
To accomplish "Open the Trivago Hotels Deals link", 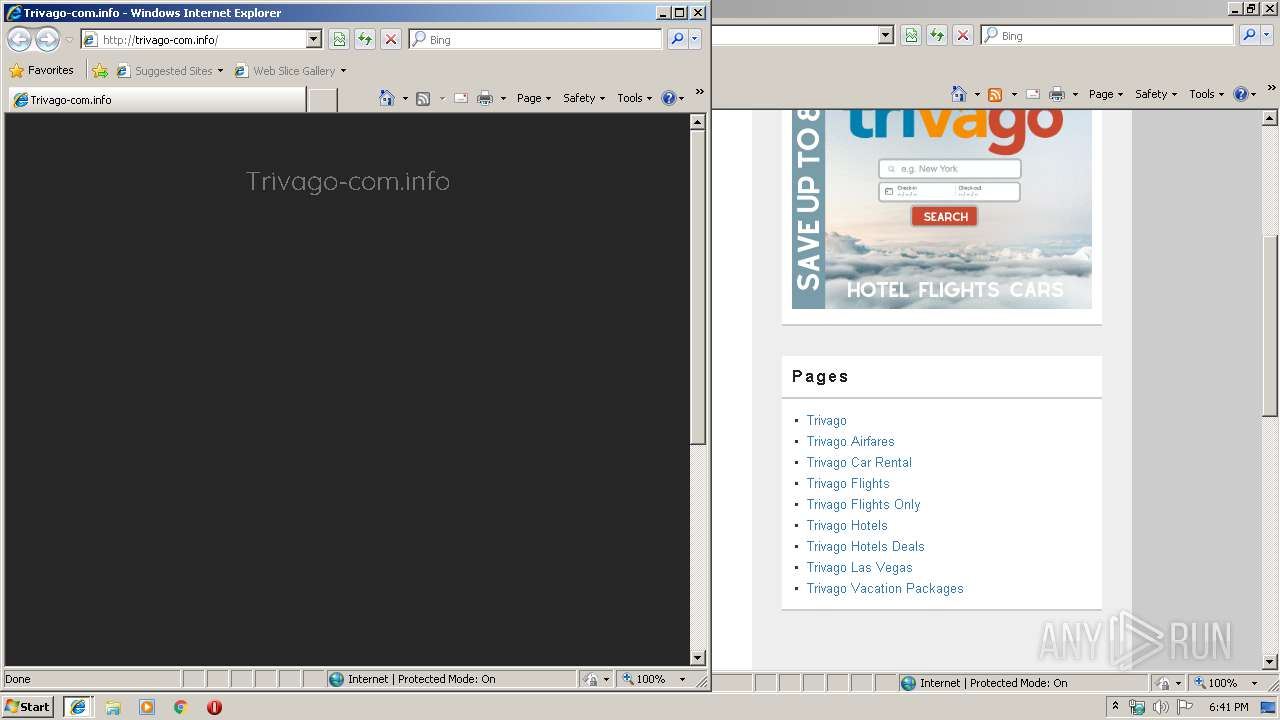I will click(x=866, y=546).
